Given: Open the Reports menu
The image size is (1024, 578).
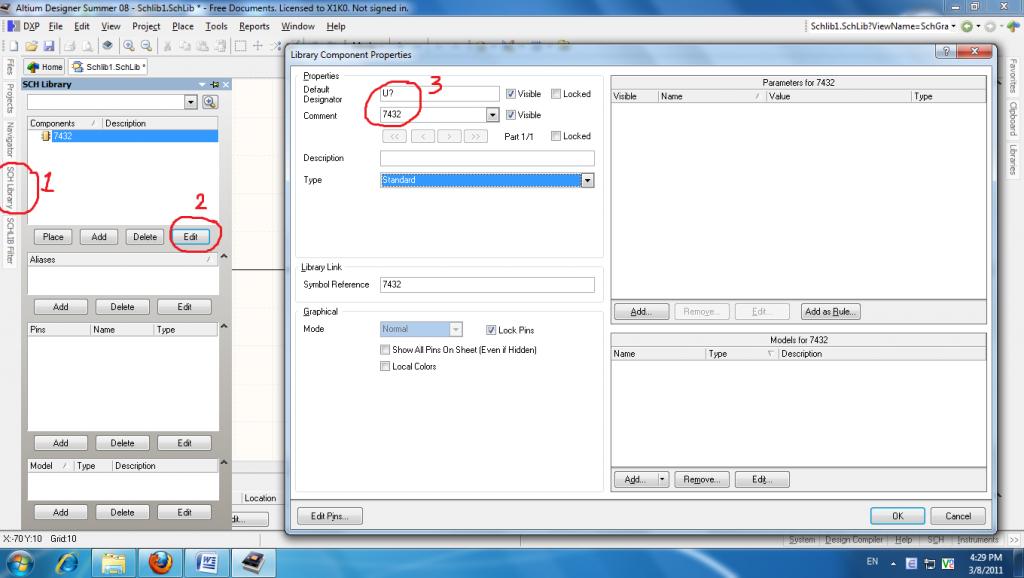Looking at the screenshot, I should pyautogui.click(x=254, y=26).
